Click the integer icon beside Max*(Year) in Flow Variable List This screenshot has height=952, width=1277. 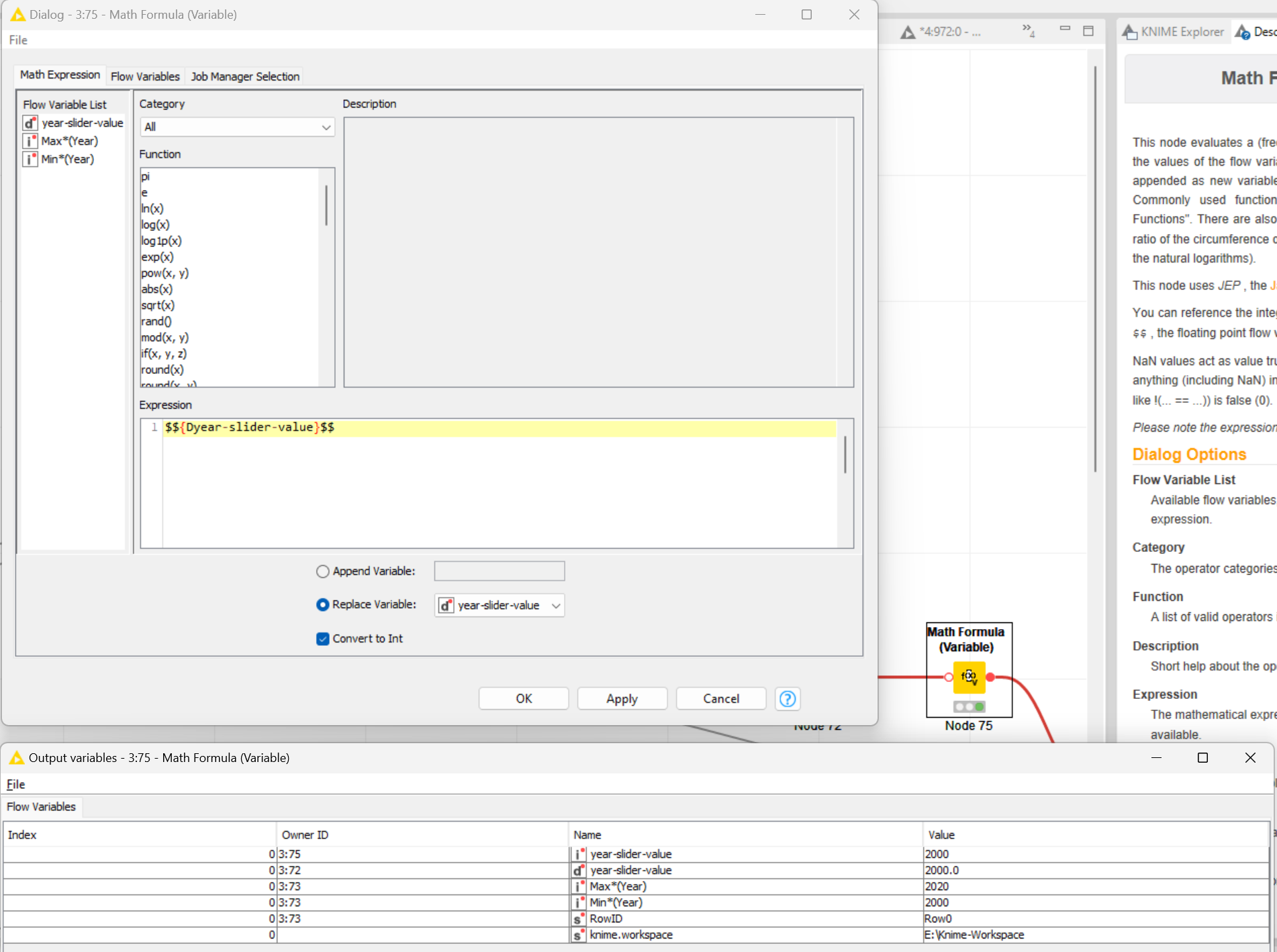[x=30, y=141]
